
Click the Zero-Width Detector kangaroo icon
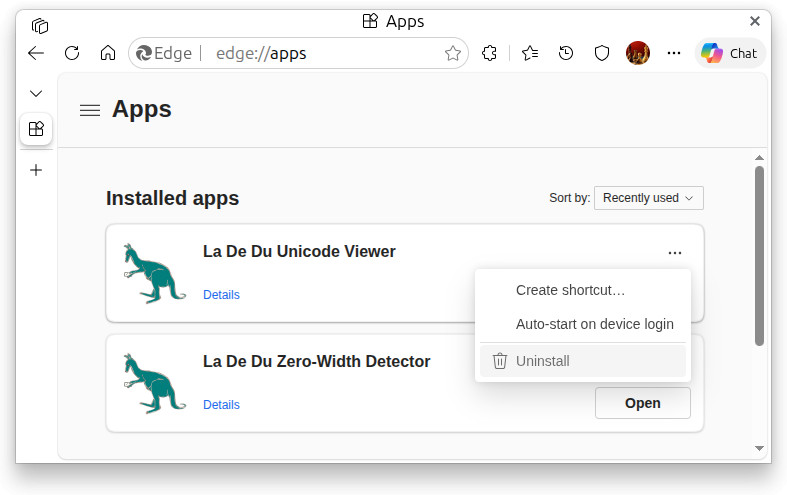tap(155, 384)
